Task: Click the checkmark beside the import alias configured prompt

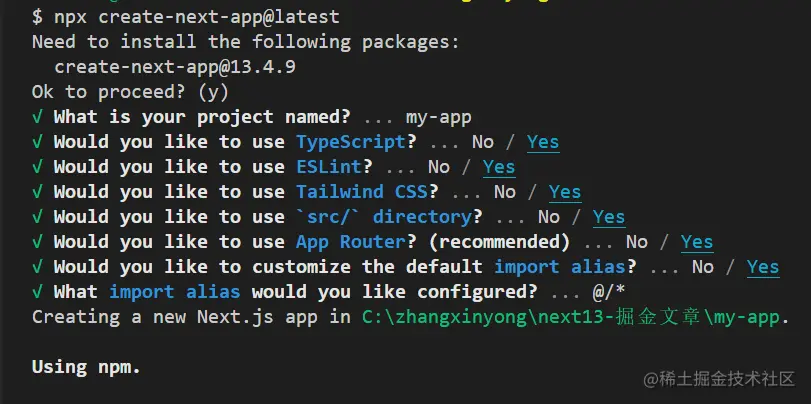Action: (x=37, y=292)
